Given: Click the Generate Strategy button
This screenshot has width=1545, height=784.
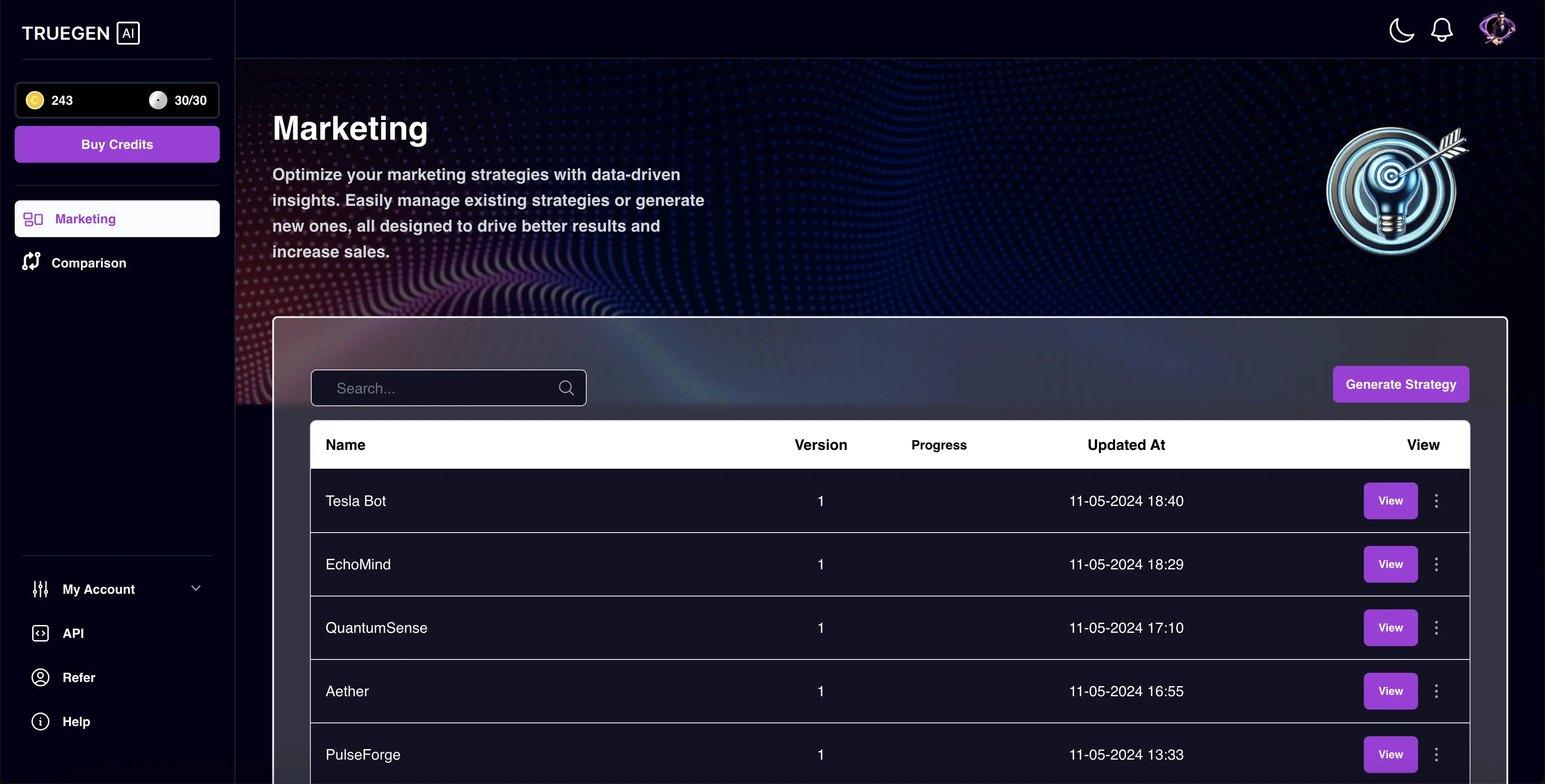Looking at the screenshot, I should [x=1401, y=384].
